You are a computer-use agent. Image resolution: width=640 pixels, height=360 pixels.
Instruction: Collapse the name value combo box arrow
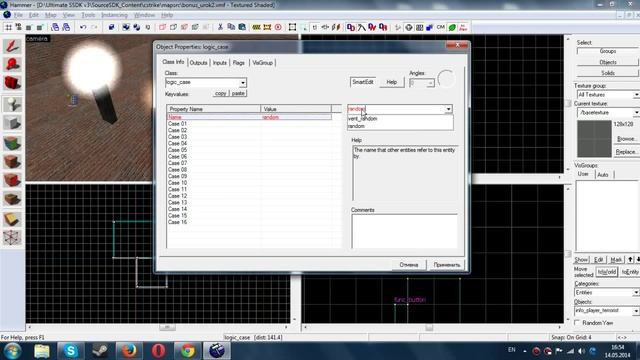448,109
